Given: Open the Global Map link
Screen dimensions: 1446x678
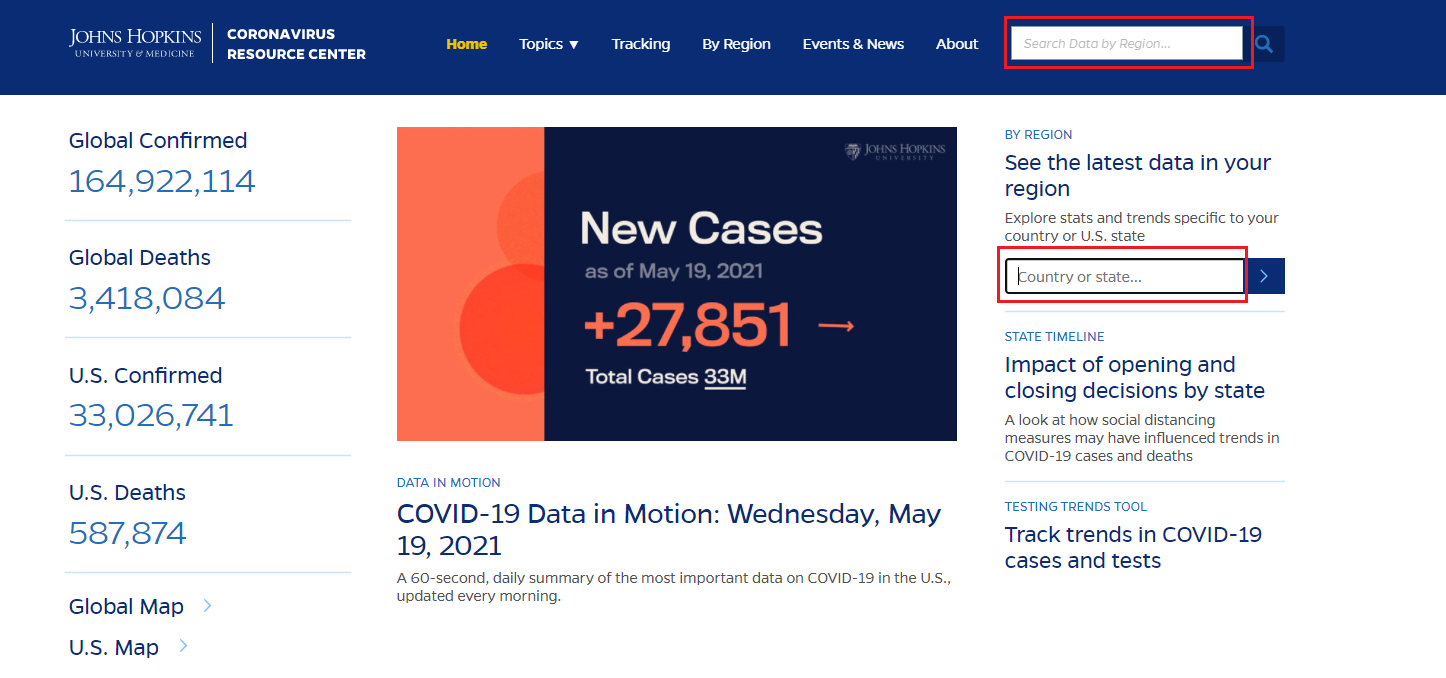Looking at the screenshot, I should click(x=126, y=606).
